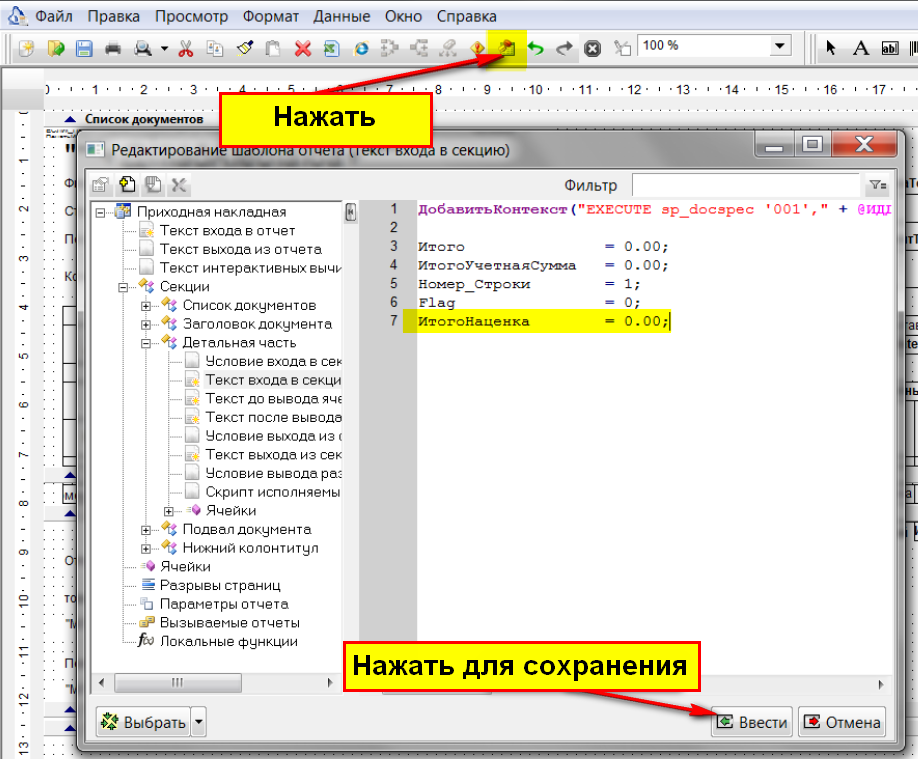Select Разрывы страниц tree item
Image resolution: width=918 pixels, height=759 pixels.
point(220,586)
